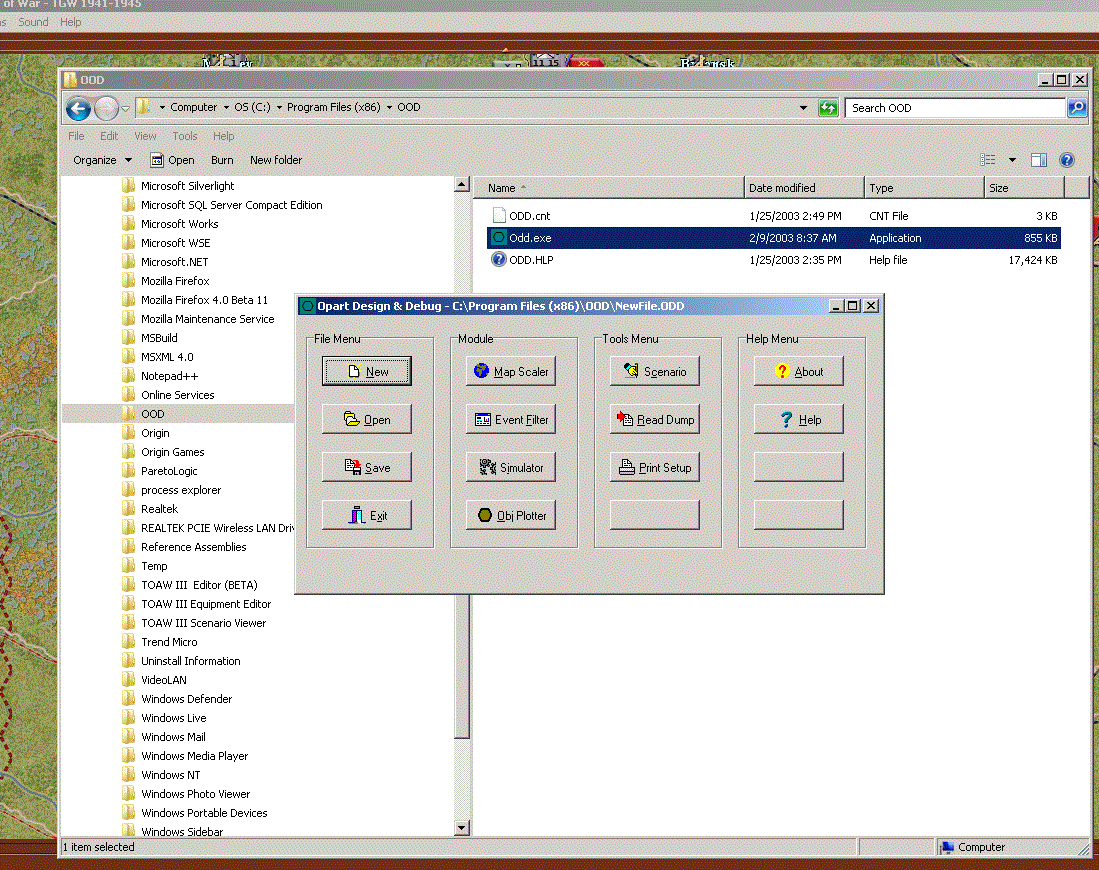
Task: Create a New folder
Action: coord(276,160)
